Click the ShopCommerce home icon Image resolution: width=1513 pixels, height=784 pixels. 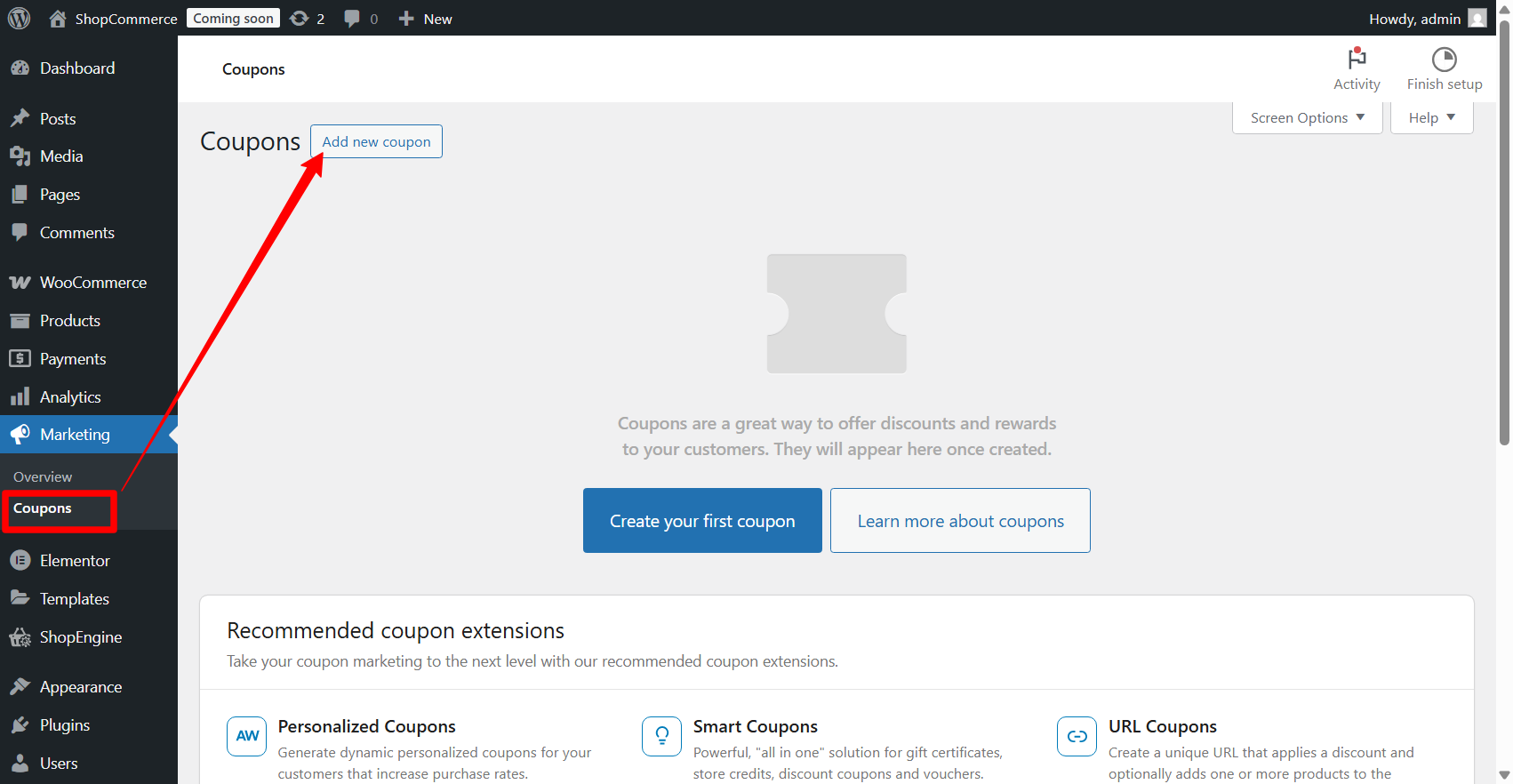pos(58,19)
